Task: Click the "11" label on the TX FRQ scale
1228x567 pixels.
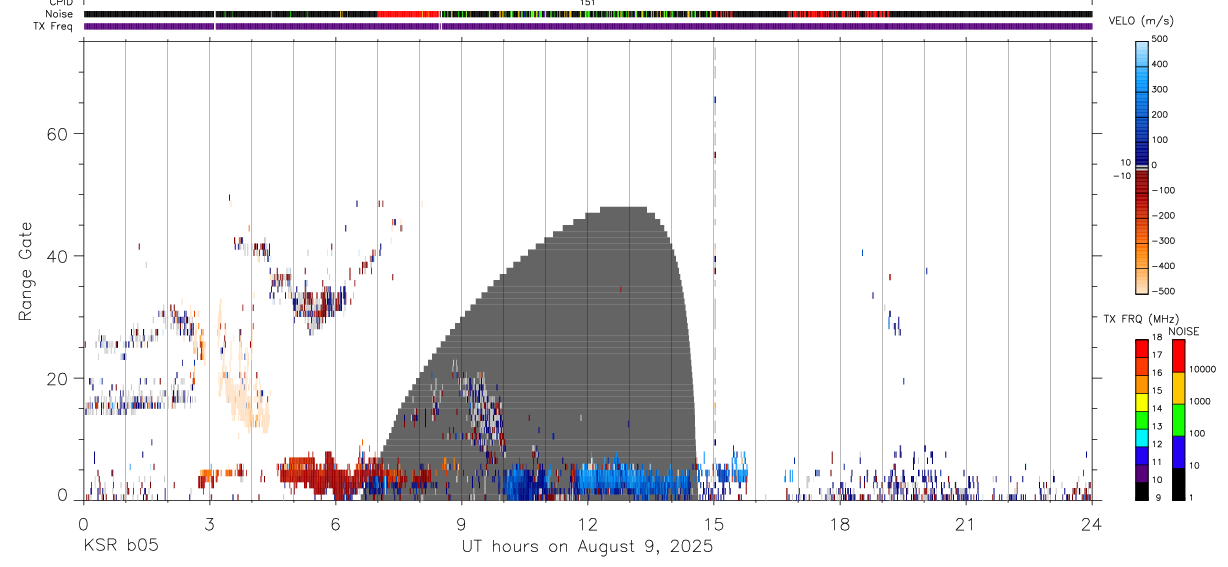Action: pyautogui.click(x=1156, y=462)
